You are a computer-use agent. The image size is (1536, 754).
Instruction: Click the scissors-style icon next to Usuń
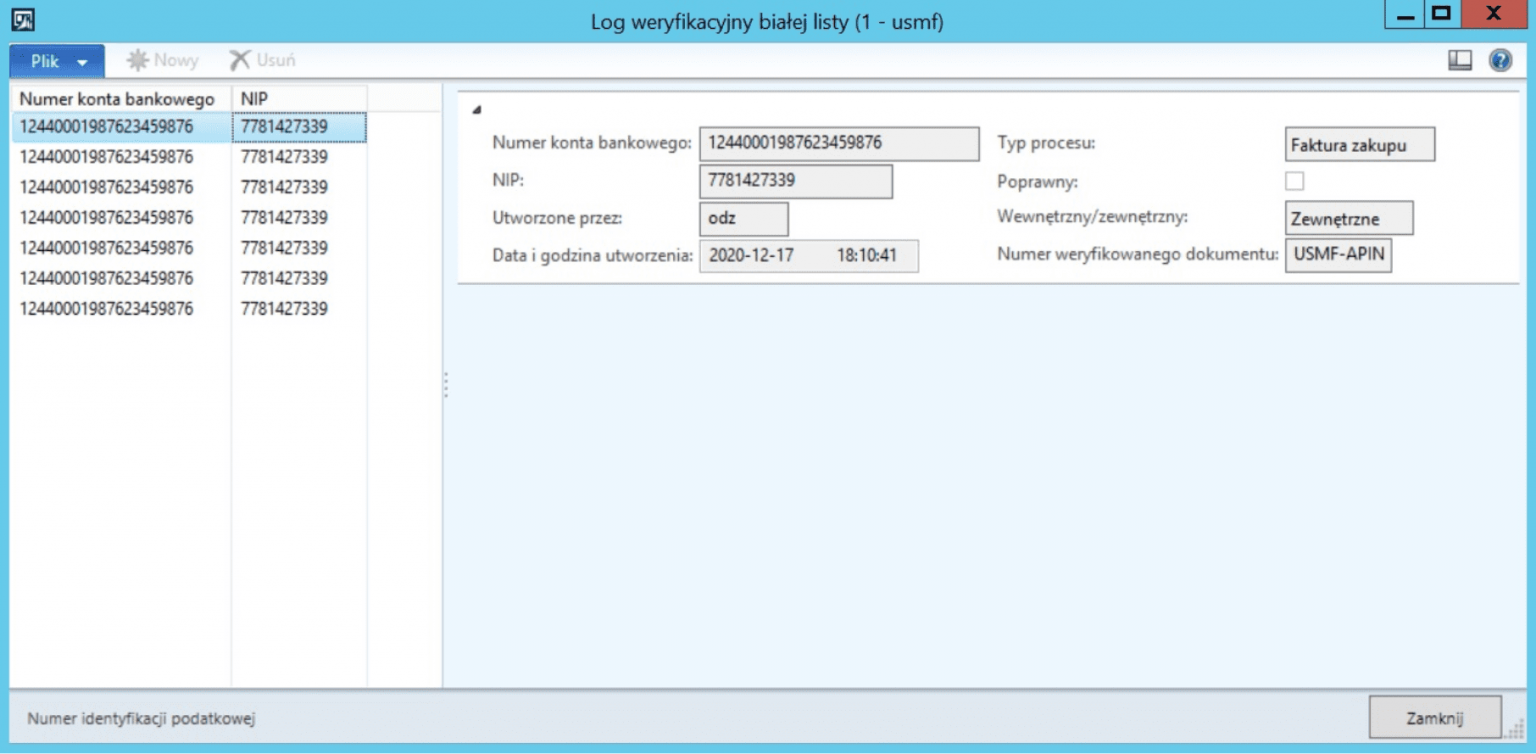click(239, 60)
